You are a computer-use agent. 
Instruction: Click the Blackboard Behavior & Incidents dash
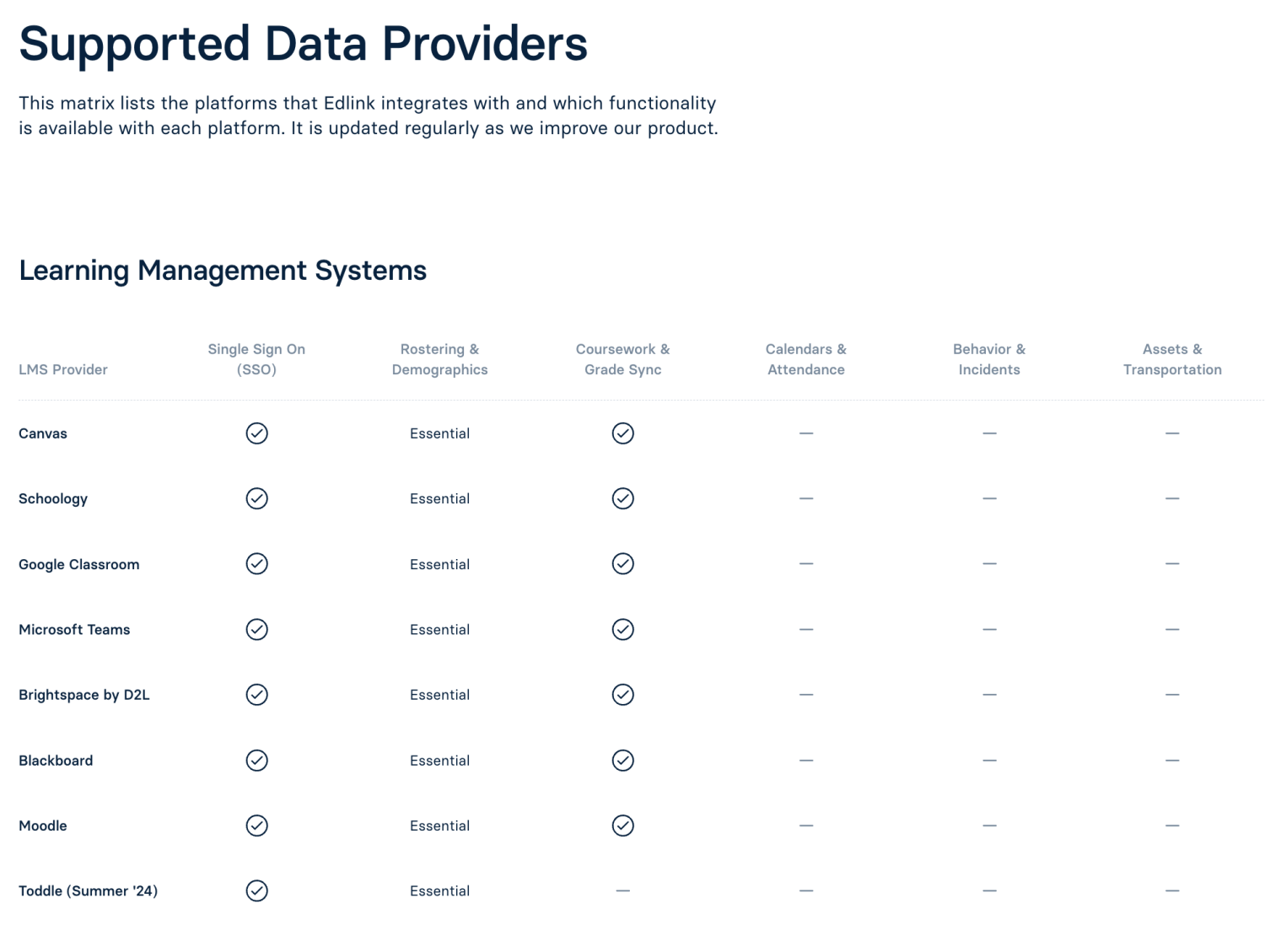pos(989,761)
